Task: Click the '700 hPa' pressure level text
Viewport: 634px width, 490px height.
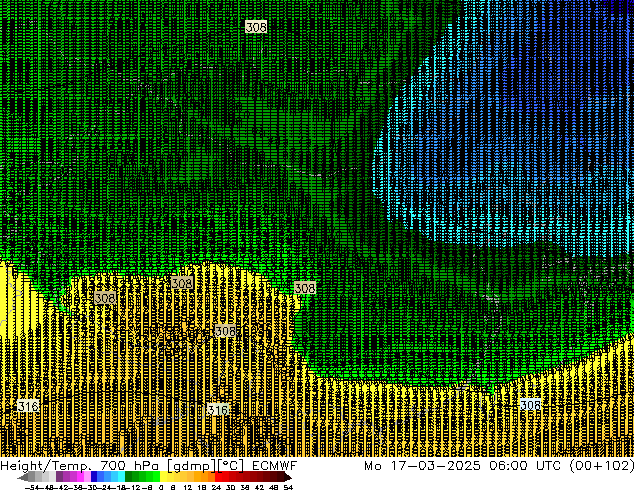Action: click(x=130, y=466)
